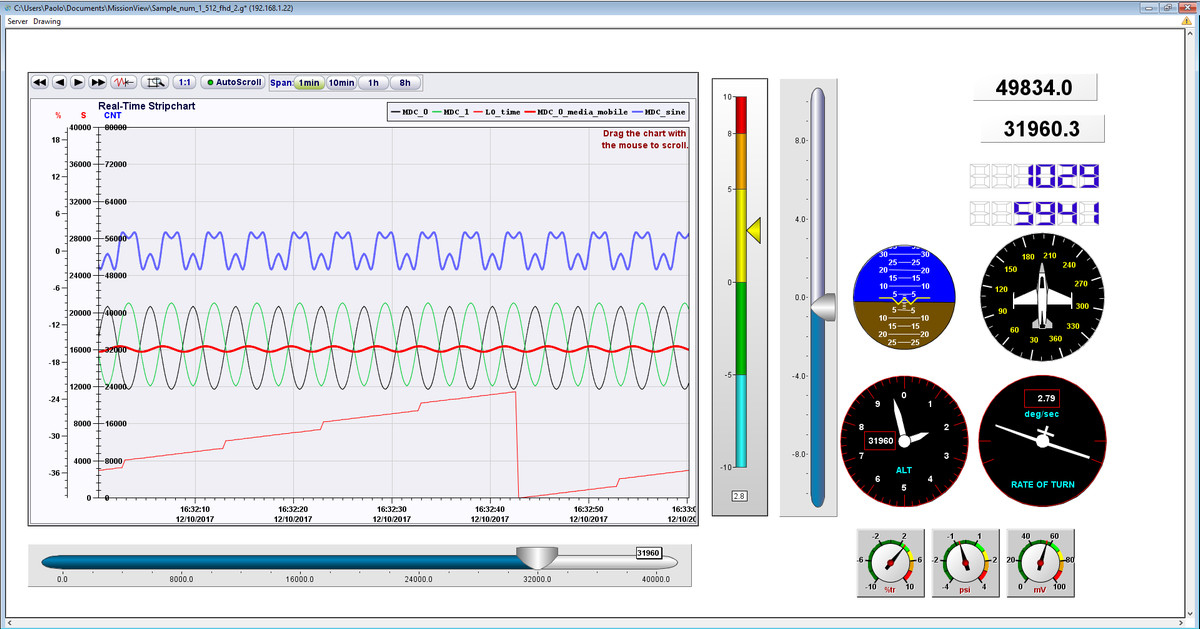Reset chart zoom with the 1:1 button
The image size is (1200, 629).
pyautogui.click(x=185, y=82)
